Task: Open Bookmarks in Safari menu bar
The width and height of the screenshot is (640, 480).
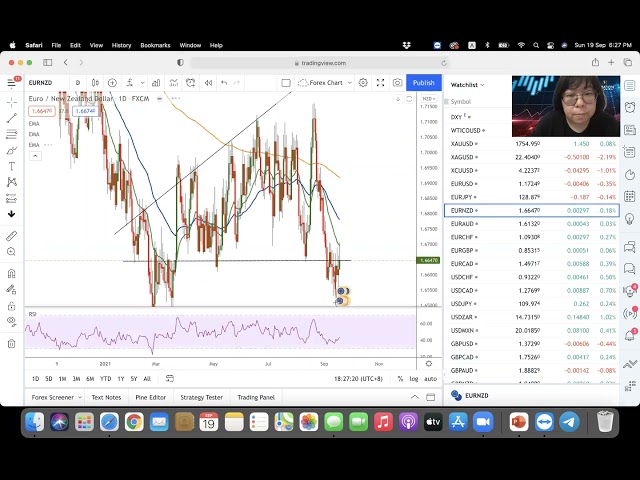Action: (155, 45)
